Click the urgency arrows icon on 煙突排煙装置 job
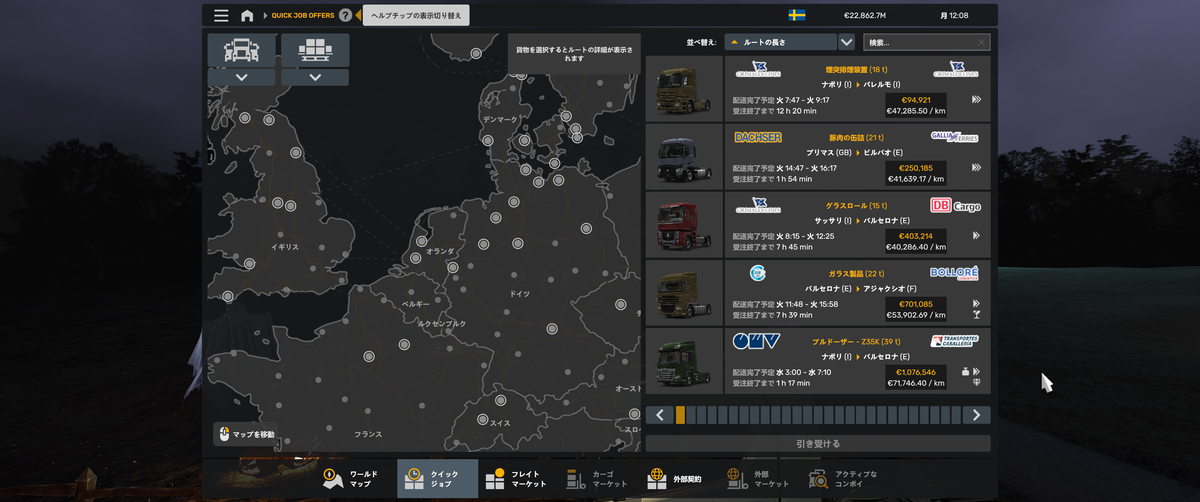 click(976, 99)
